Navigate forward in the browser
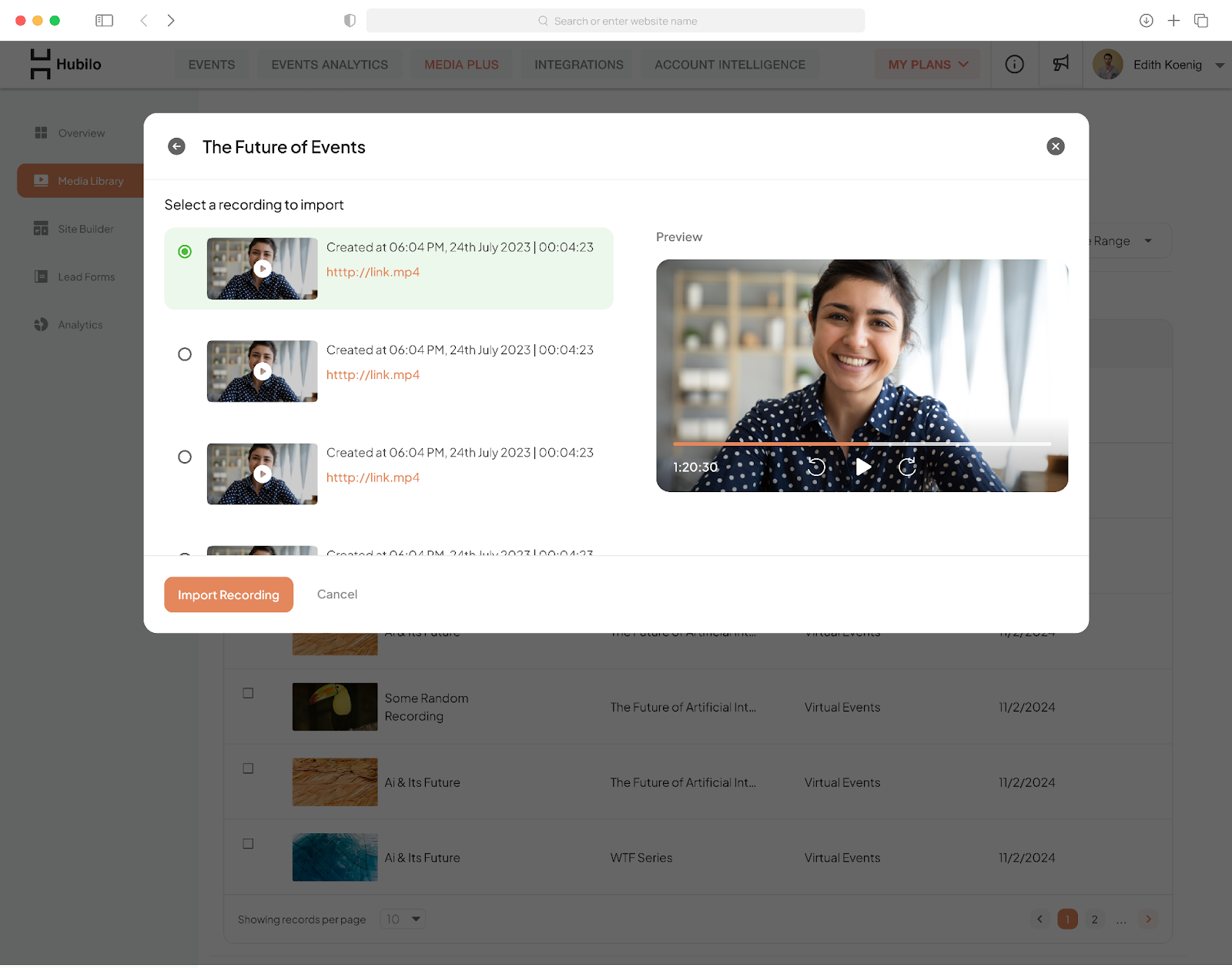This screenshot has height=968, width=1232. click(x=171, y=21)
